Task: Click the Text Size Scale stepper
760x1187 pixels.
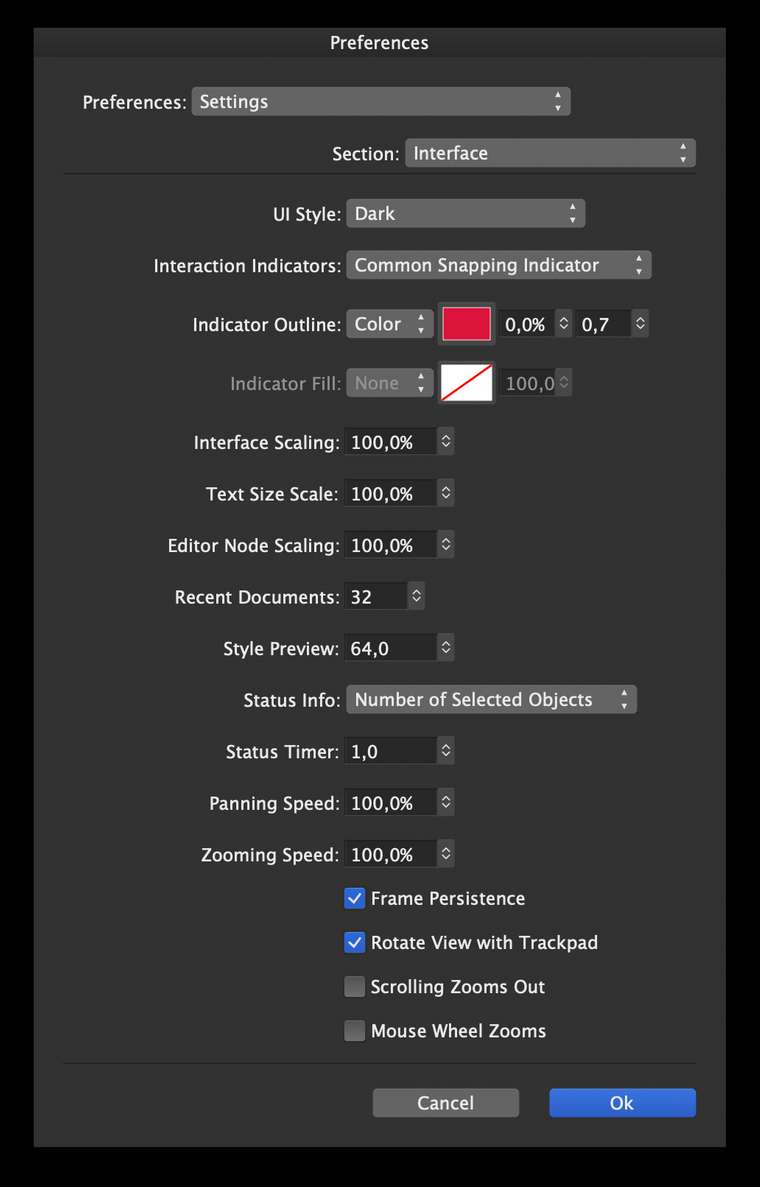Action: (x=446, y=494)
